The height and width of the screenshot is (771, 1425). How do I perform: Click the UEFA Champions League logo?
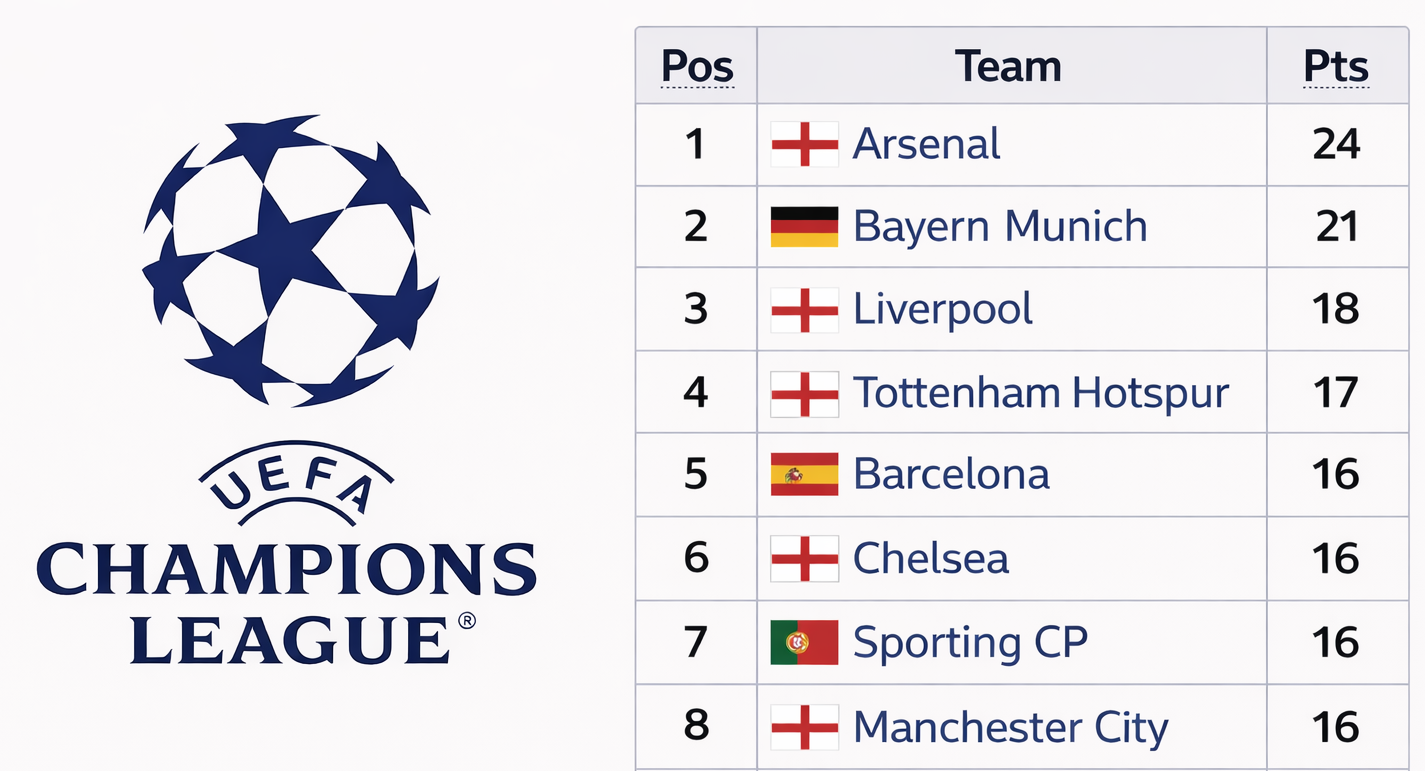288,390
